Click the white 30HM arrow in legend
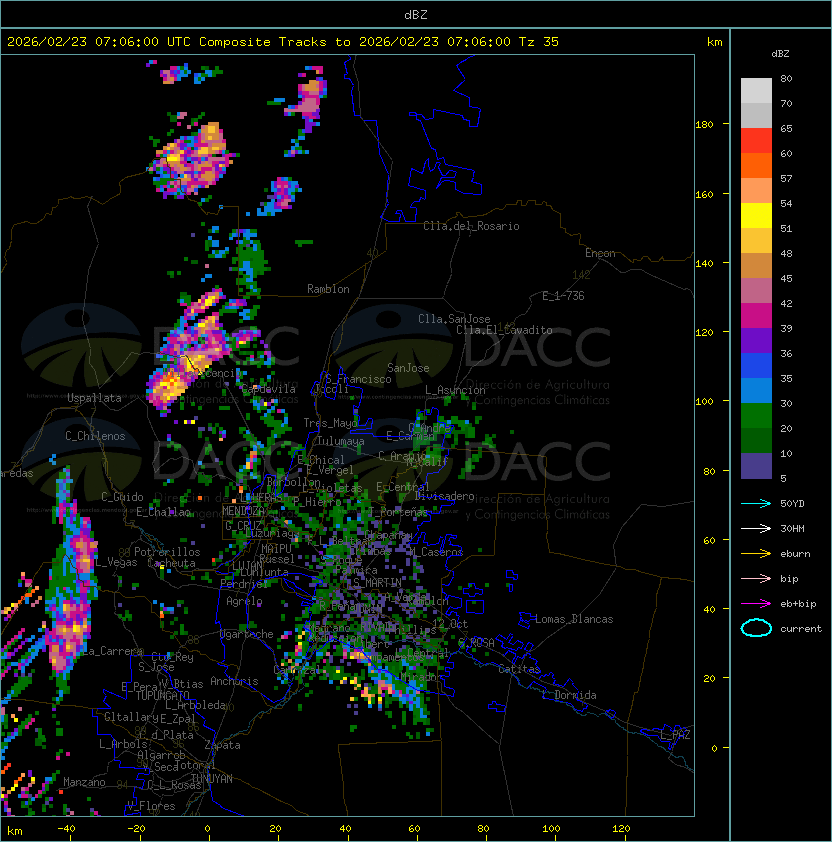This screenshot has height=842, width=832. [x=756, y=528]
